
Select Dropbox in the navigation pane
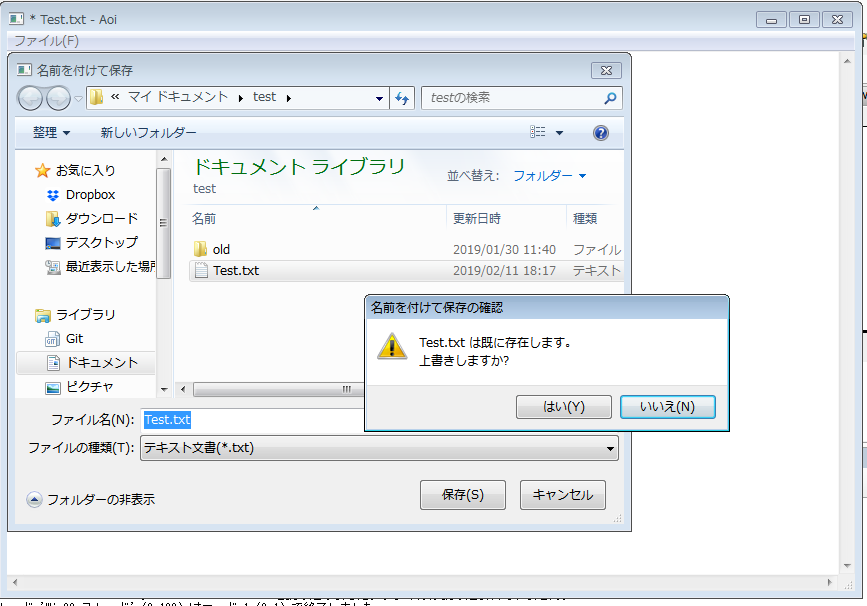click(x=91, y=195)
